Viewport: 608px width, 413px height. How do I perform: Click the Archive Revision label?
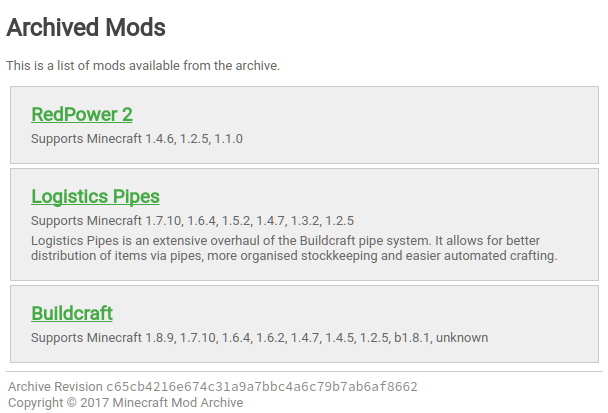pyautogui.click(x=55, y=387)
